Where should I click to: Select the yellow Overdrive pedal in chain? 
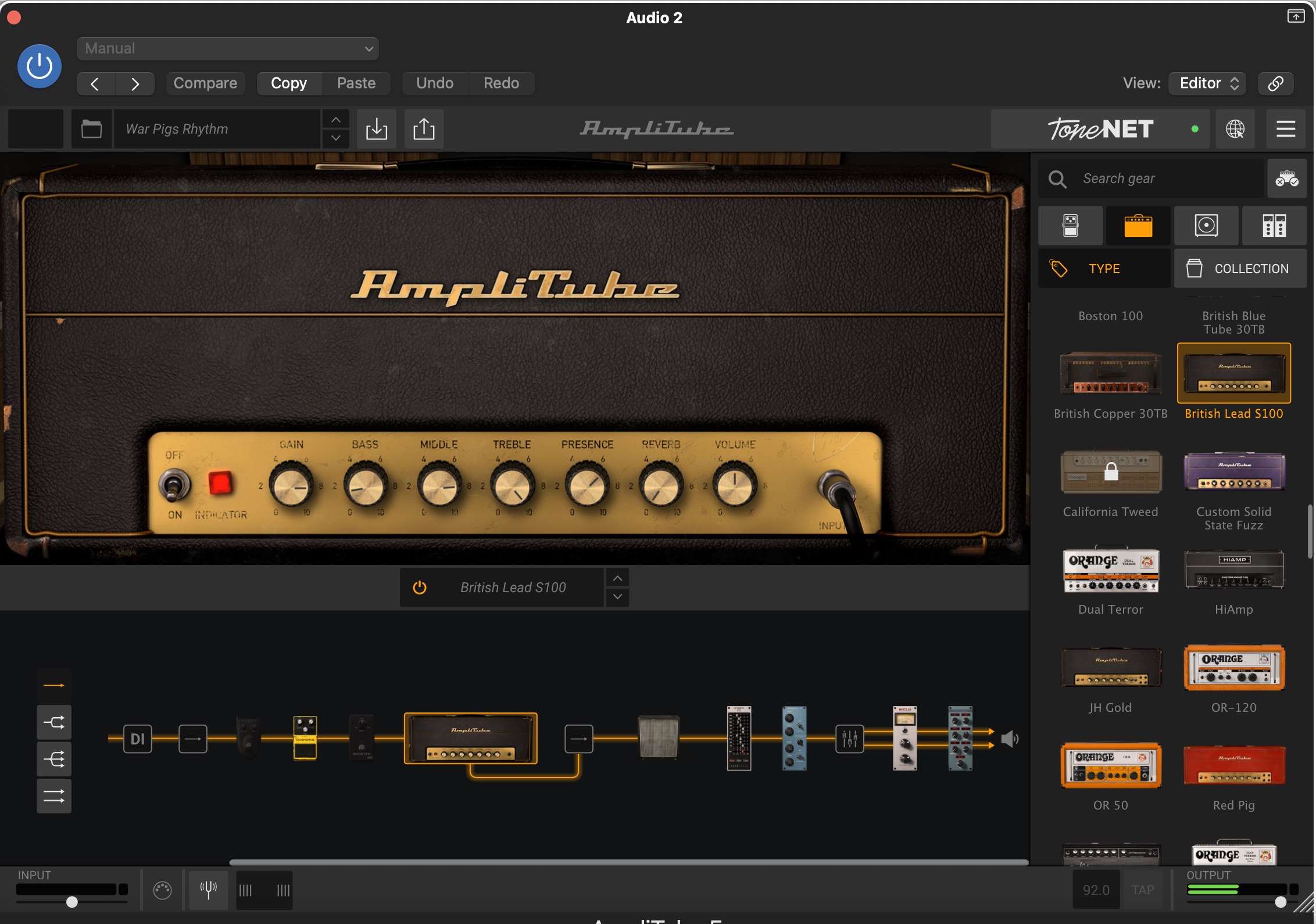[x=305, y=738]
